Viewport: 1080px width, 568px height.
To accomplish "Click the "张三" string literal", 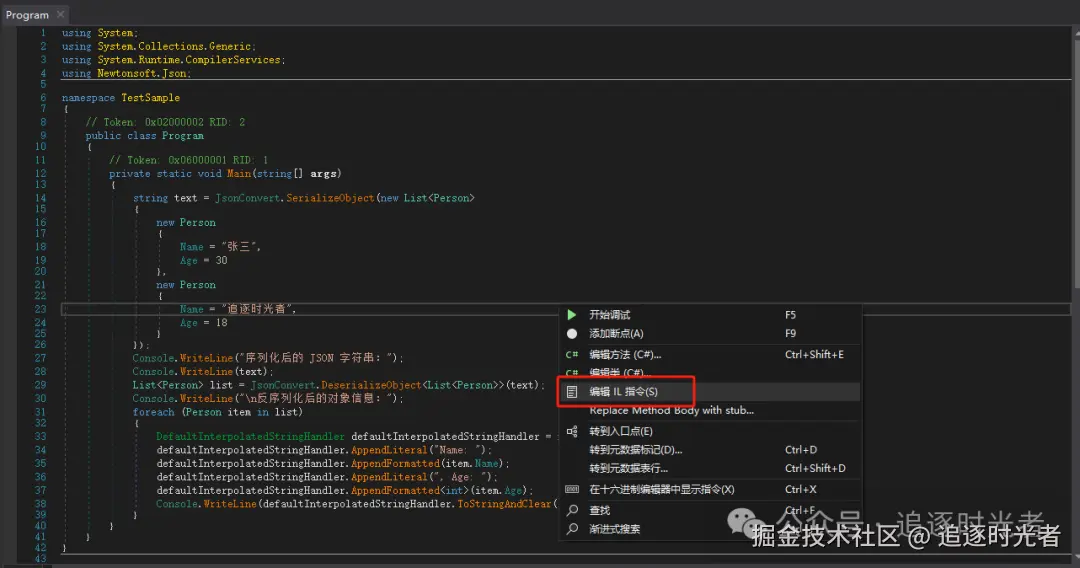I will pyautogui.click(x=240, y=246).
